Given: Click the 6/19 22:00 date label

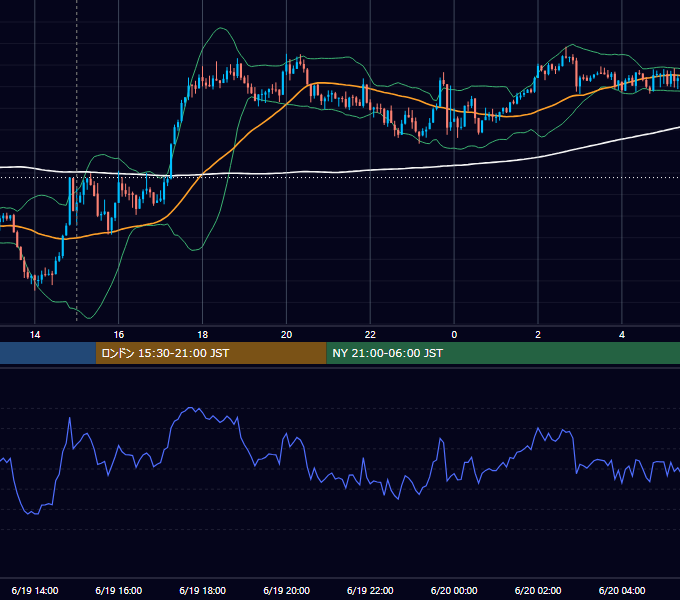Looking at the screenshot, I should coord(370,590).
